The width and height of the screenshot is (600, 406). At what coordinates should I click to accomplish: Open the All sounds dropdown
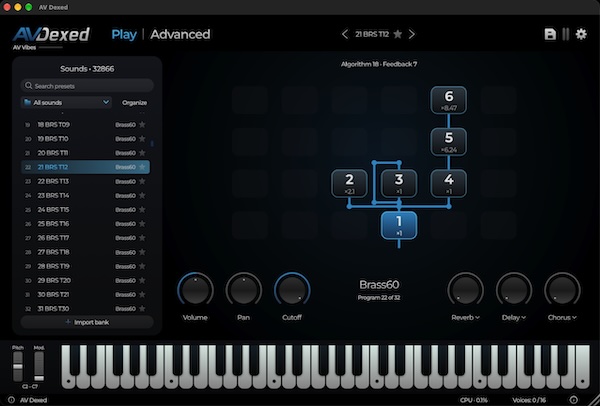(66, 102)
